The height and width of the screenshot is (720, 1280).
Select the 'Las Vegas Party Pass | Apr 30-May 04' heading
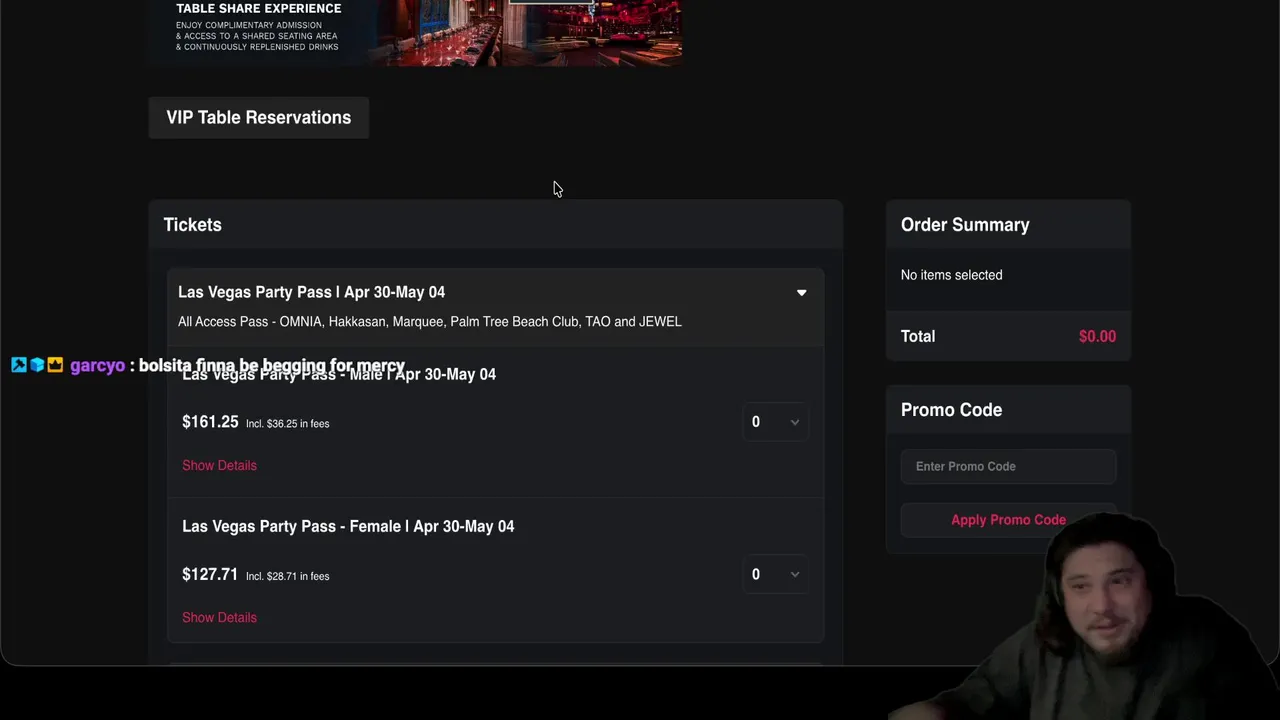pyautogui.click(x=311, y=292)
